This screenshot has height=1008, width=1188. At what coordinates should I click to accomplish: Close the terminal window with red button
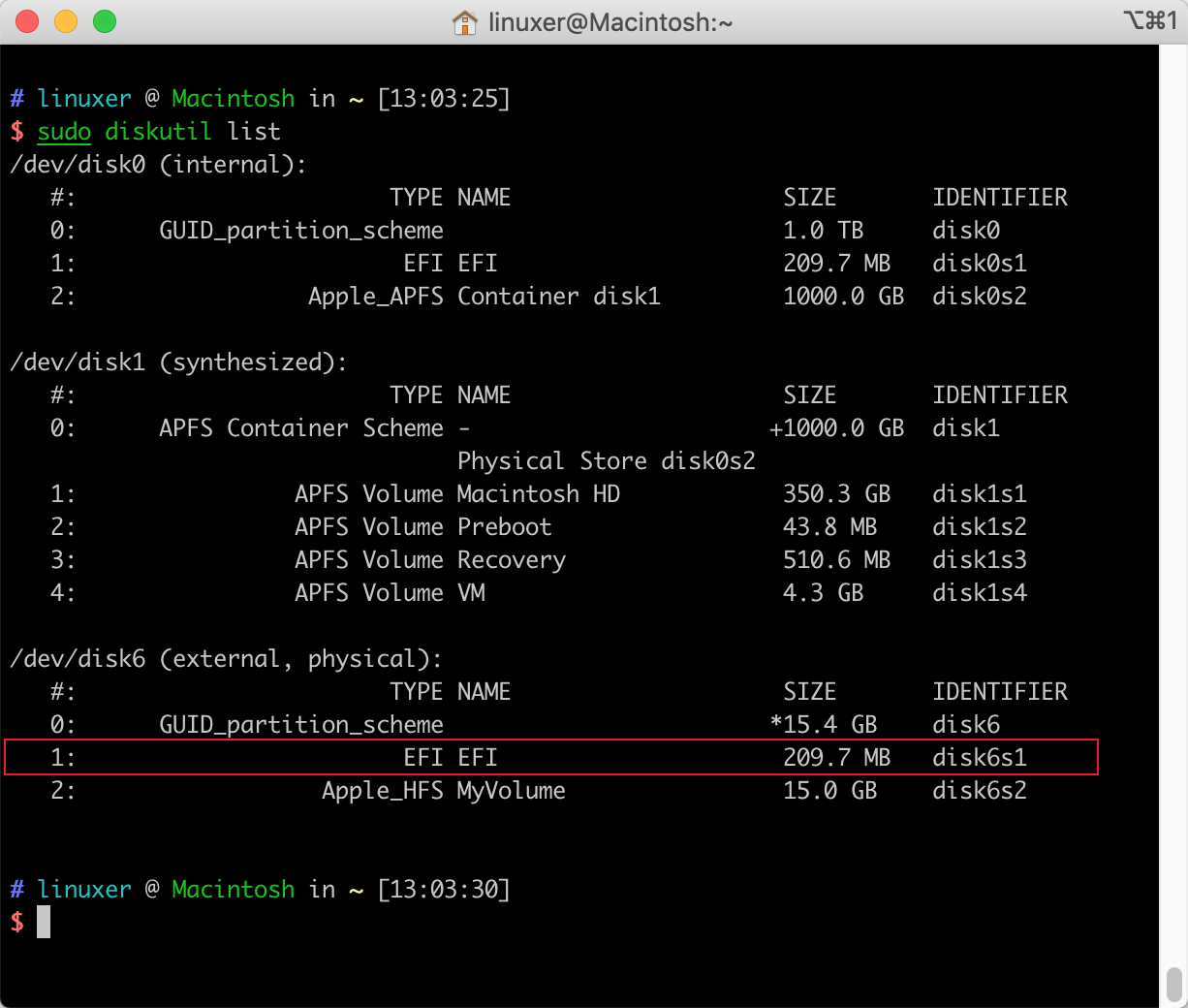[x=27, y=21]
